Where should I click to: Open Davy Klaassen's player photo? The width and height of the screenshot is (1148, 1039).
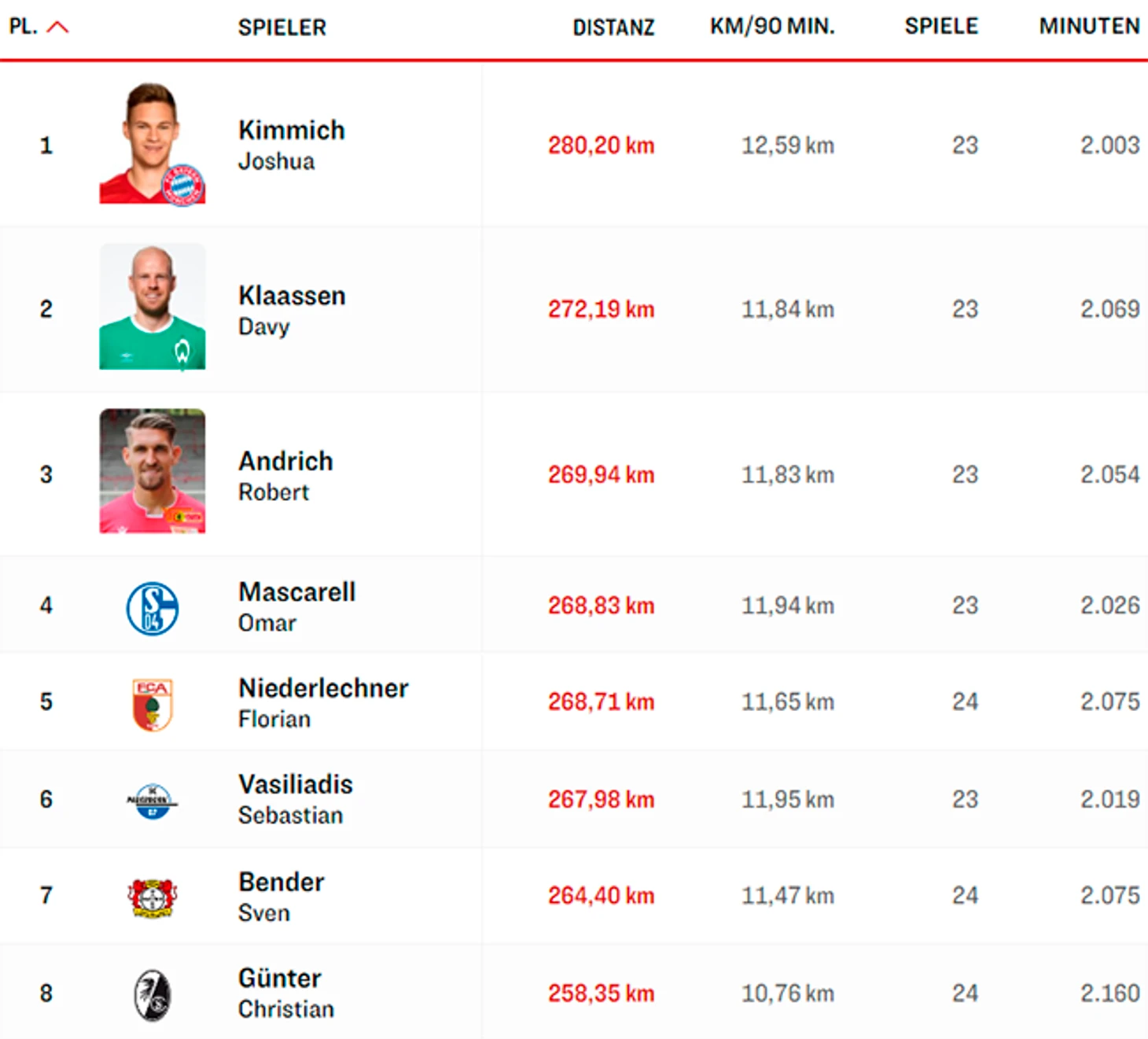[x=153, y=307]
